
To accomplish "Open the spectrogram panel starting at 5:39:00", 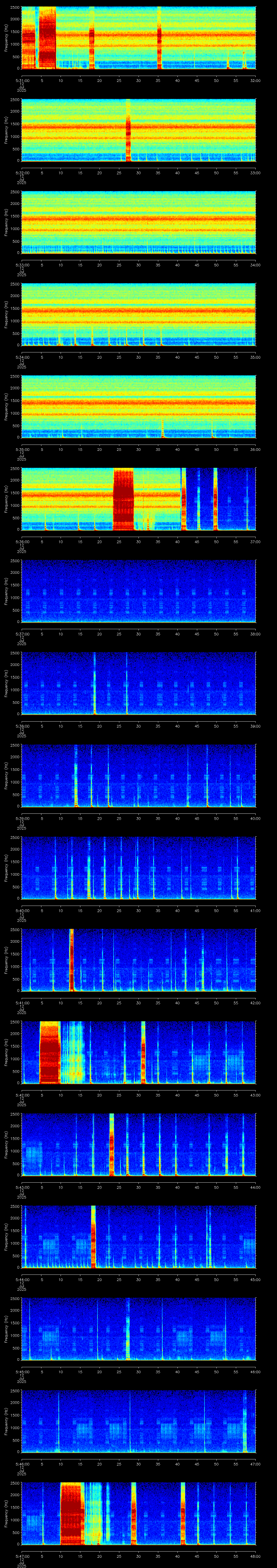I will [x=138, y=775].
